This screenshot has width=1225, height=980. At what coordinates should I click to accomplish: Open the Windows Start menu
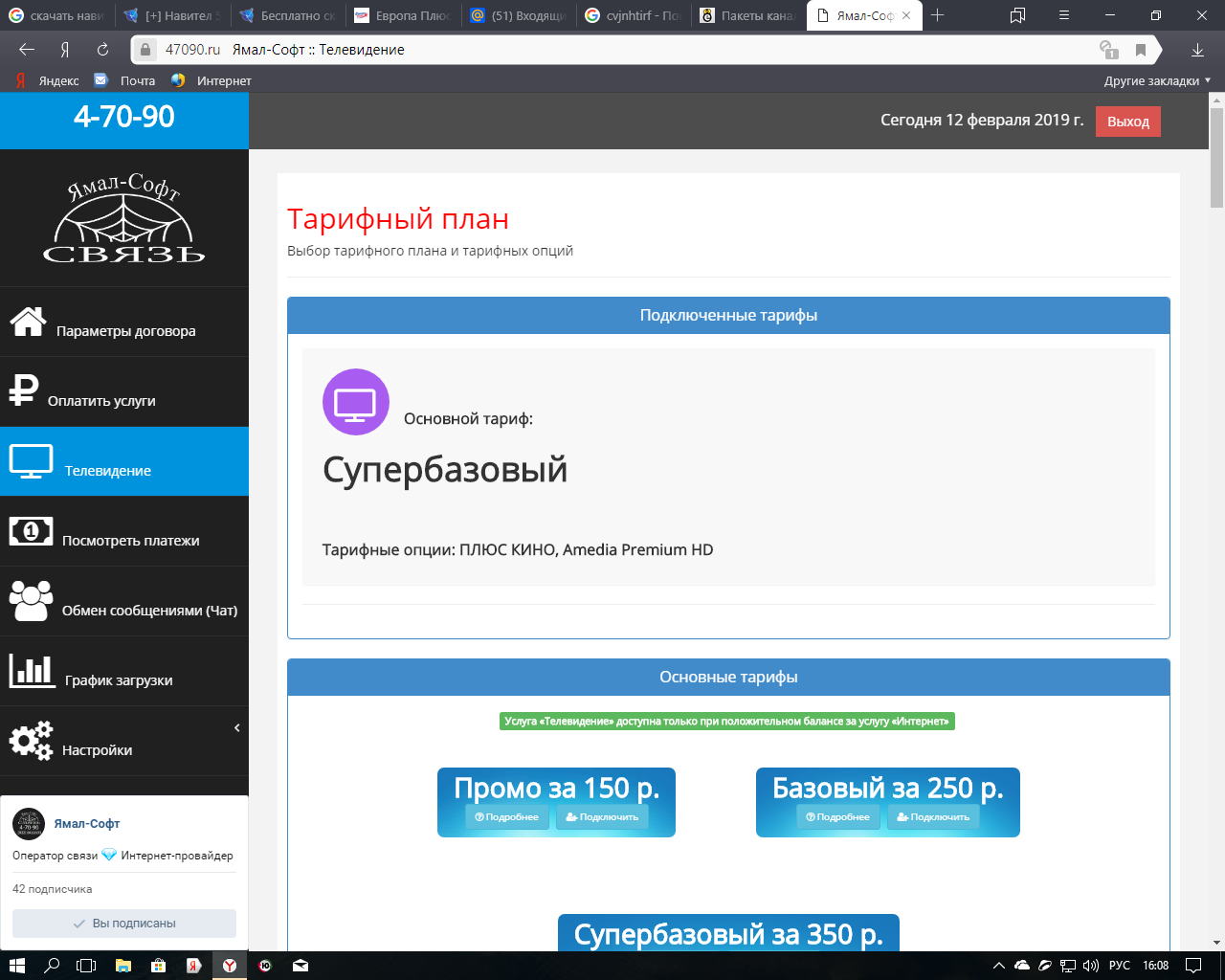click(16, 966)
